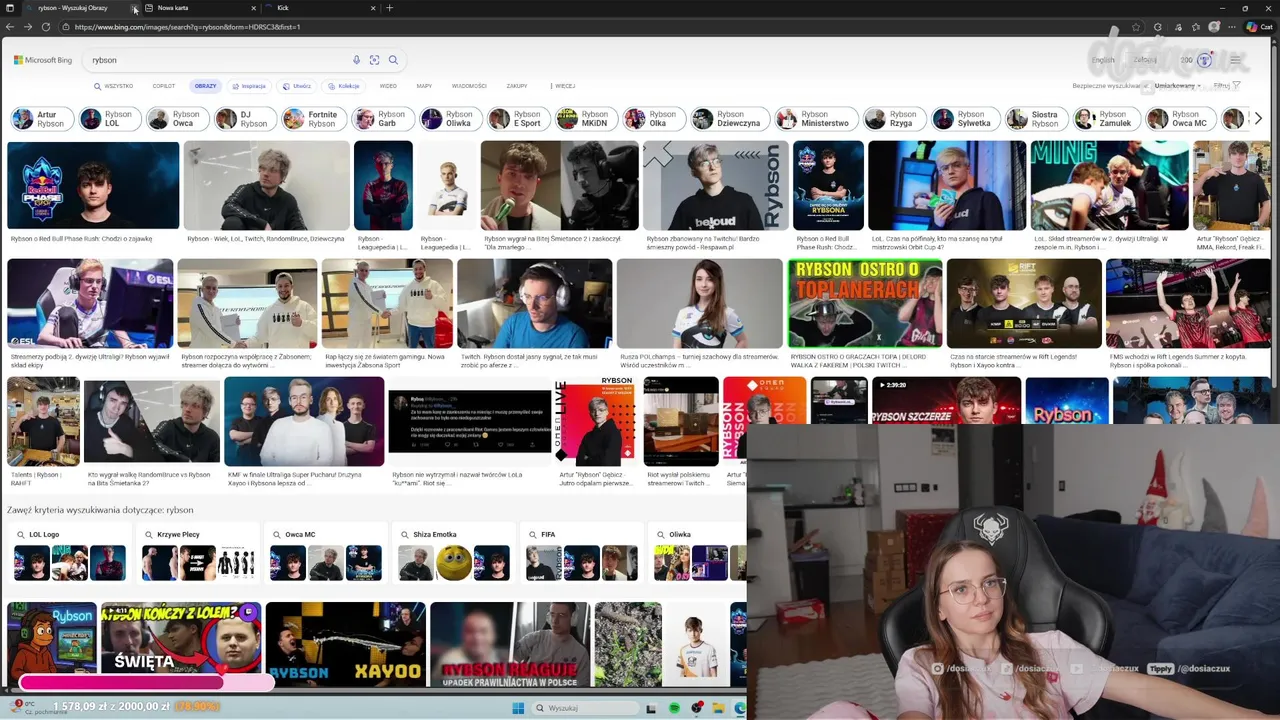Click the Microsoft Bing logo
Image resolution: width=1280 pixels, height=720 pixels.
tap(42, 60)
